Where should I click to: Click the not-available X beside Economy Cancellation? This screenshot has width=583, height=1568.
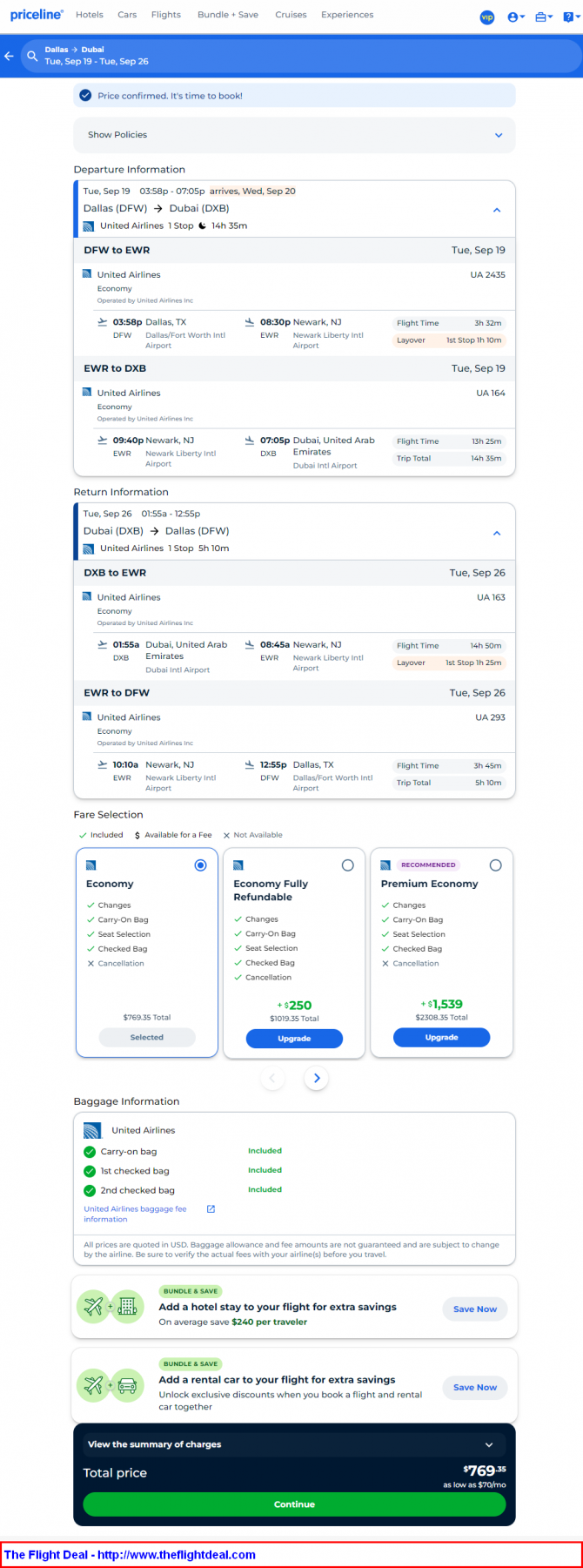[x=90, y=964]
